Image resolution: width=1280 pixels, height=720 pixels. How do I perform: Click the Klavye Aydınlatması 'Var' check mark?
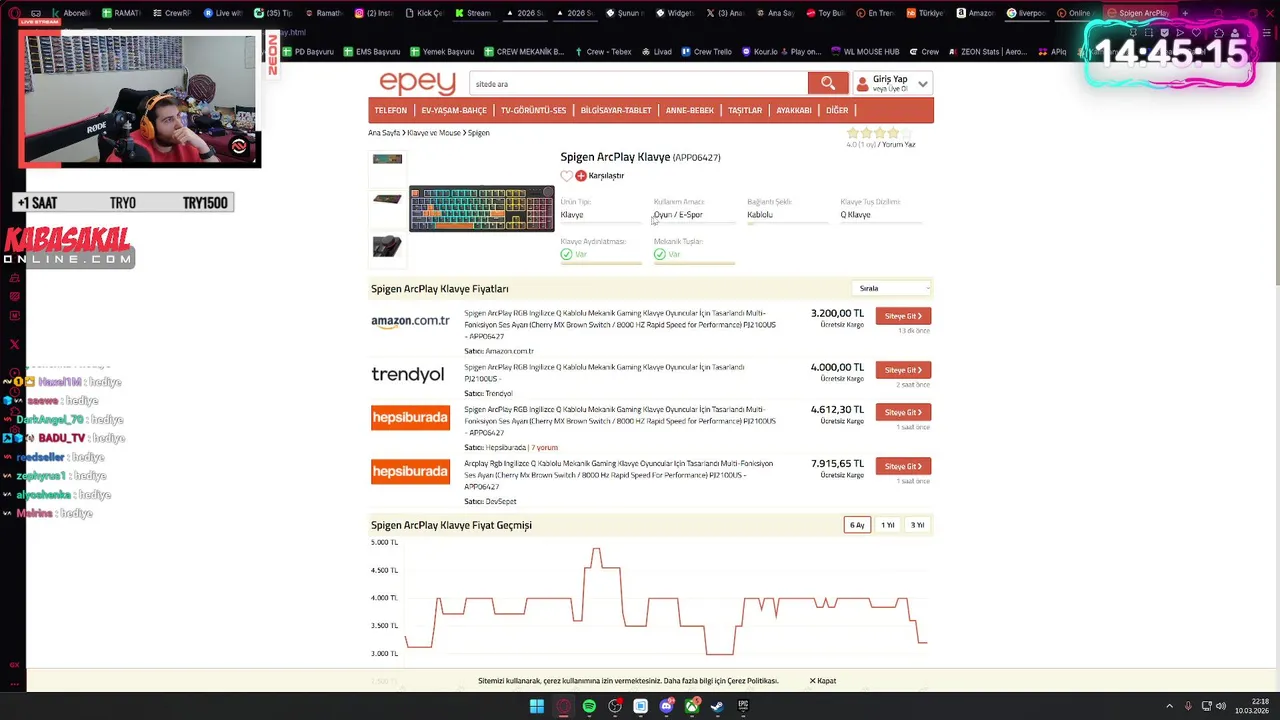pos(566,254)
